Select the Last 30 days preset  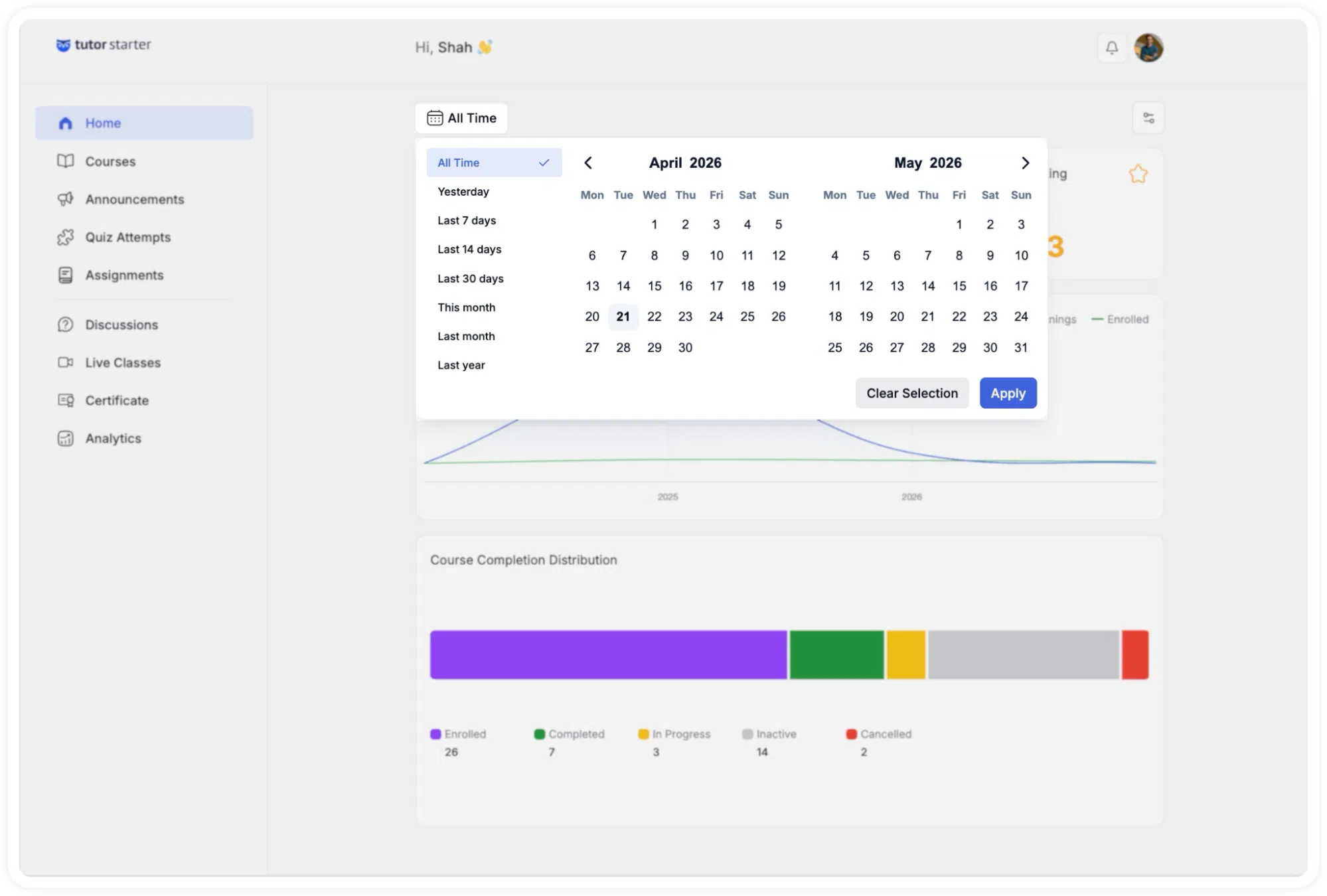[494, 279]
